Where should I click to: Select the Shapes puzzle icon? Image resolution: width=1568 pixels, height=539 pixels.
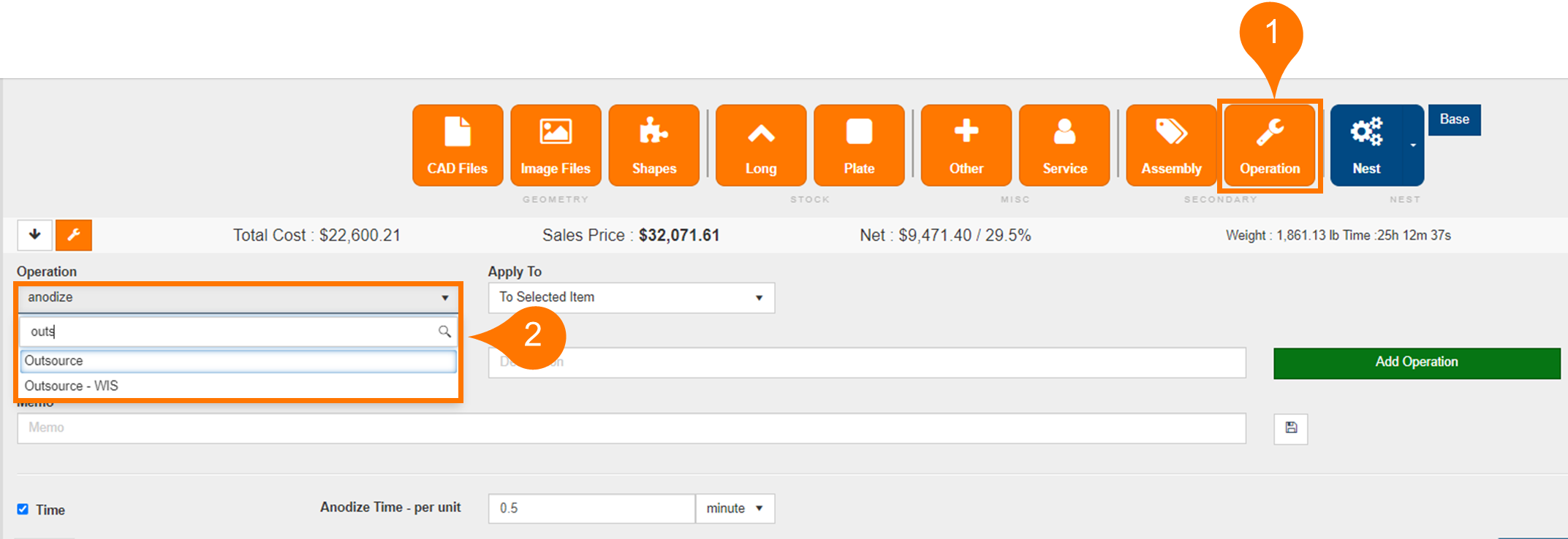(x=654, y=145)
